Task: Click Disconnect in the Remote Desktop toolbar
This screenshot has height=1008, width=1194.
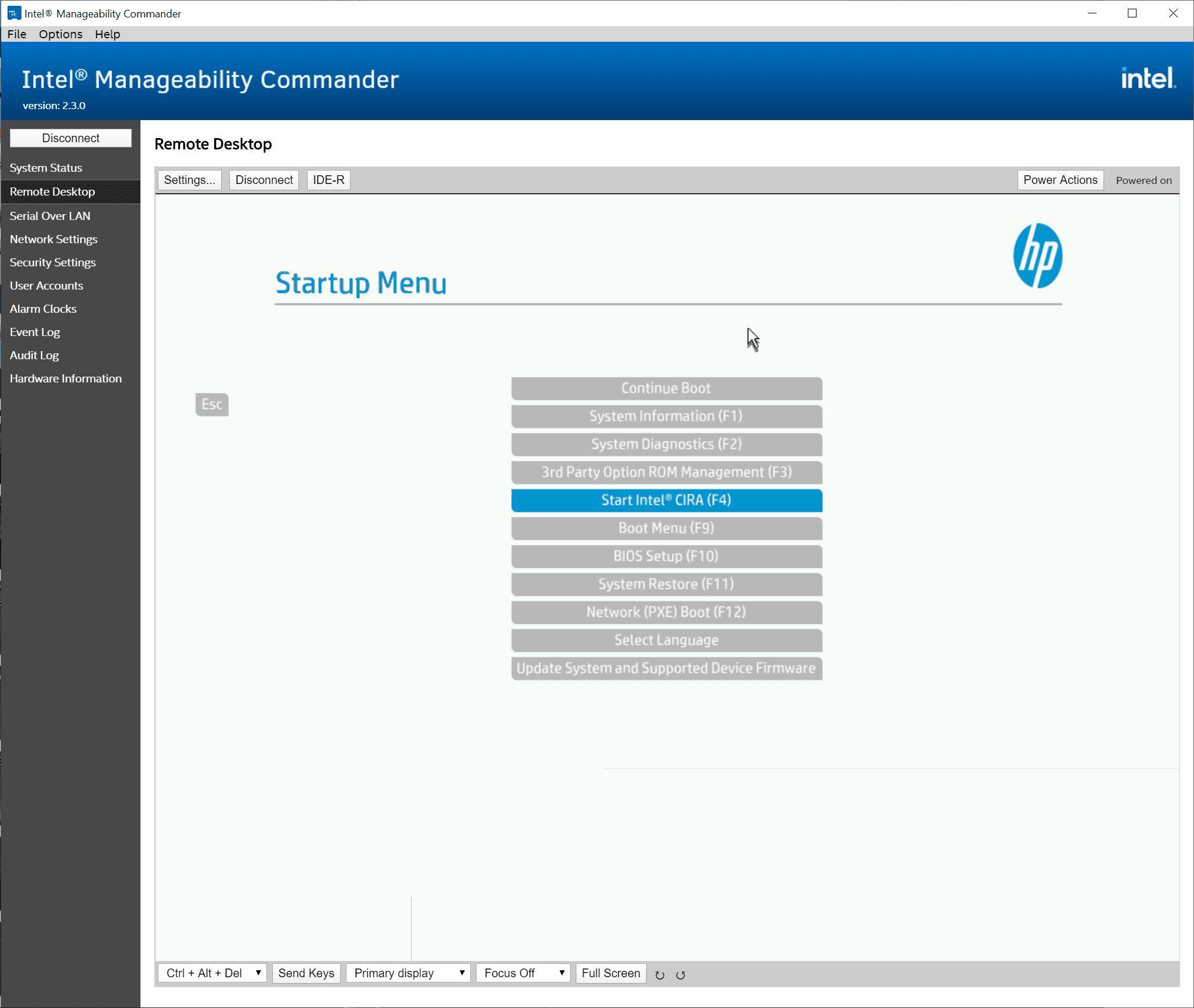Action: point(264,180)
